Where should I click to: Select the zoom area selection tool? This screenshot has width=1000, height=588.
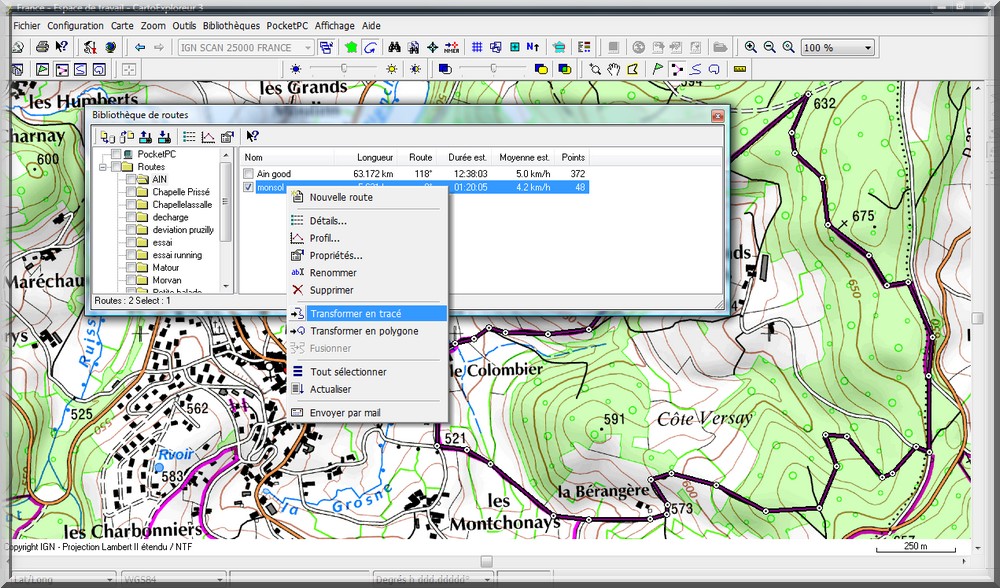point(595,70)
